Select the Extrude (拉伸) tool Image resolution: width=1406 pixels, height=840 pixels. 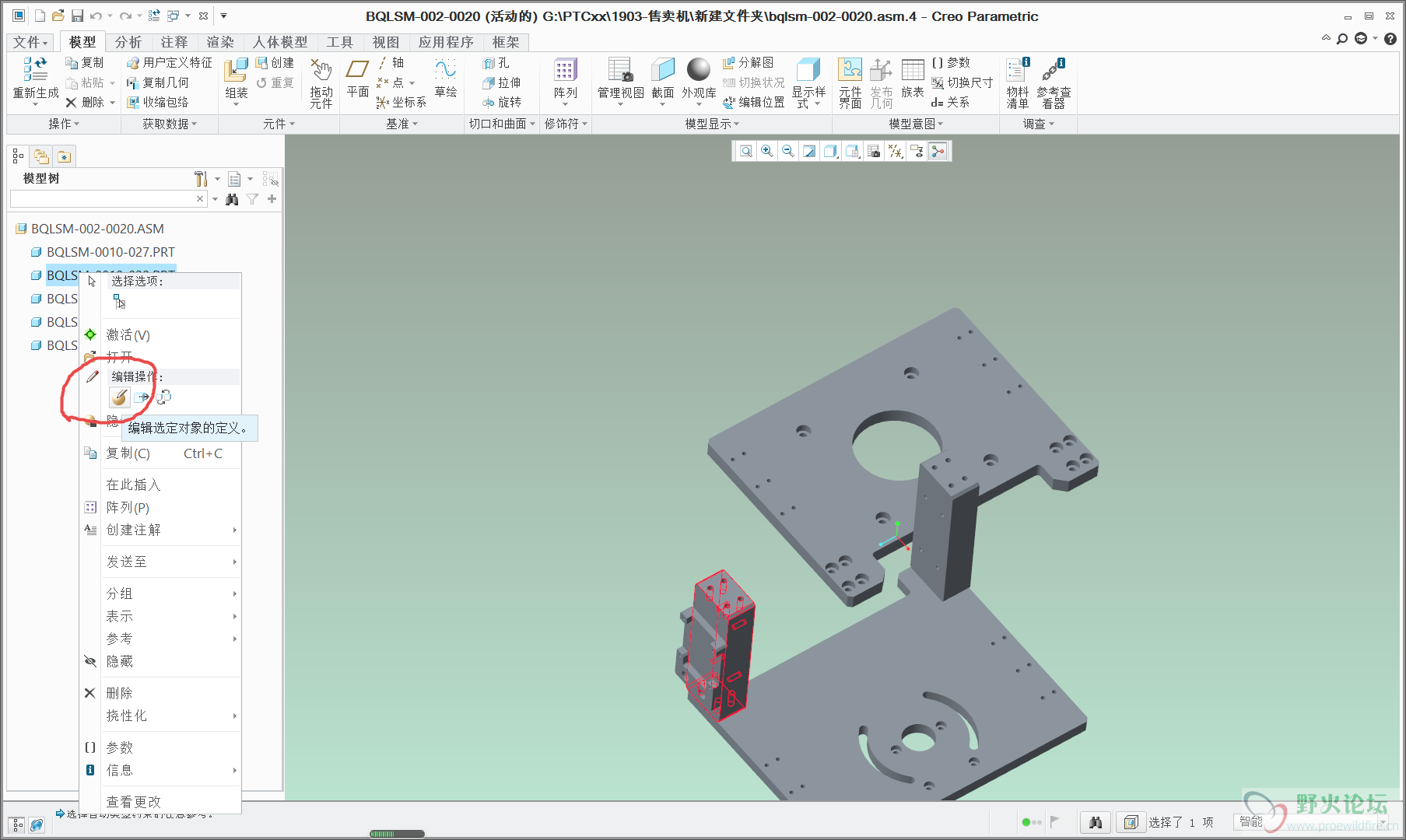pyautogui.click(x=502, y=82)
